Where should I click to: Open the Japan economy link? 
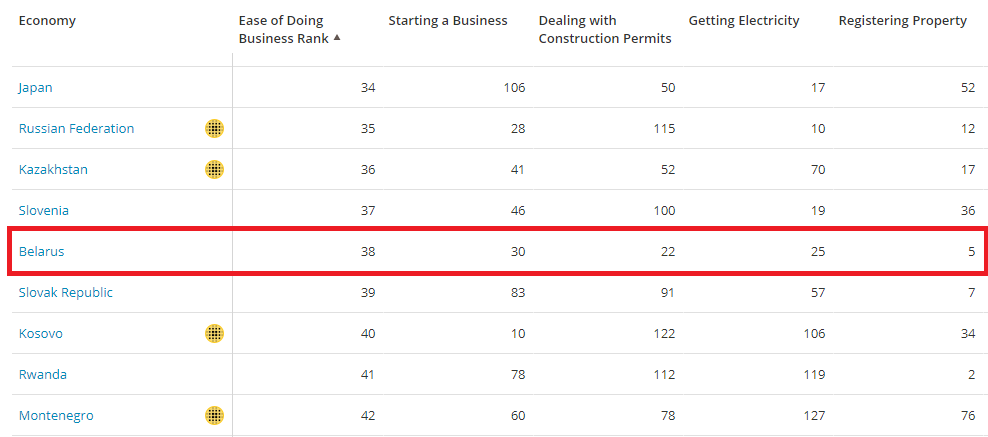point(35,88)
